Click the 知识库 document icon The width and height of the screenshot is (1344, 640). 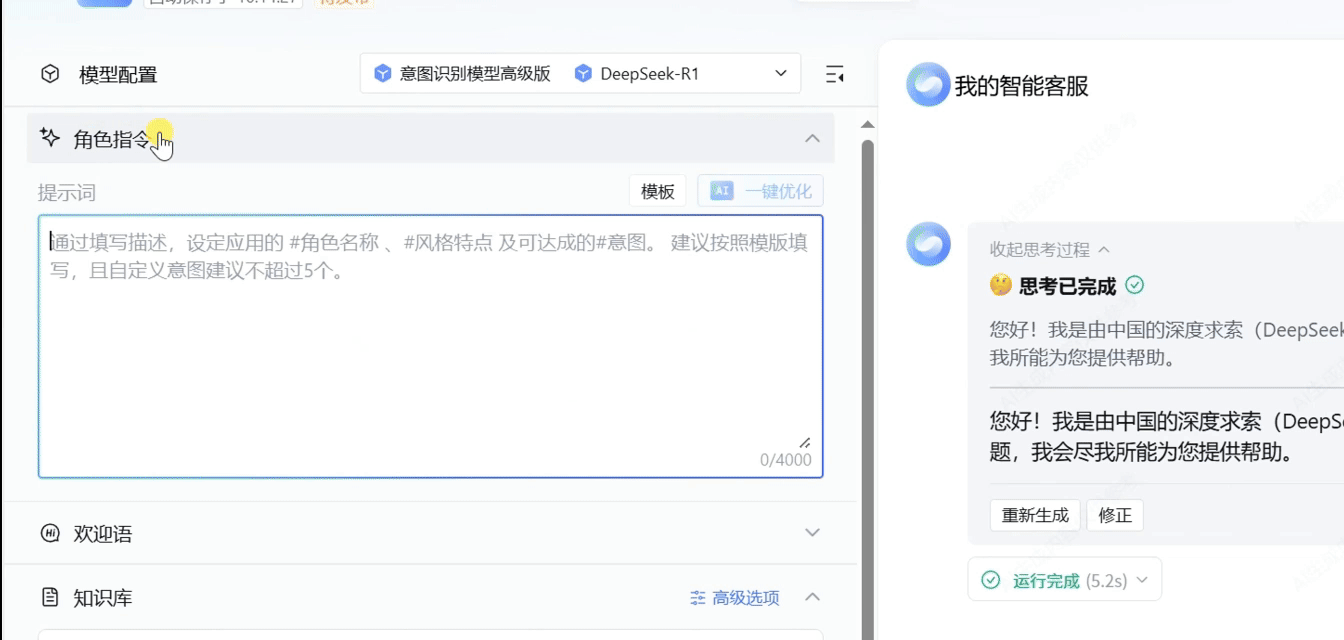(50, 597)
